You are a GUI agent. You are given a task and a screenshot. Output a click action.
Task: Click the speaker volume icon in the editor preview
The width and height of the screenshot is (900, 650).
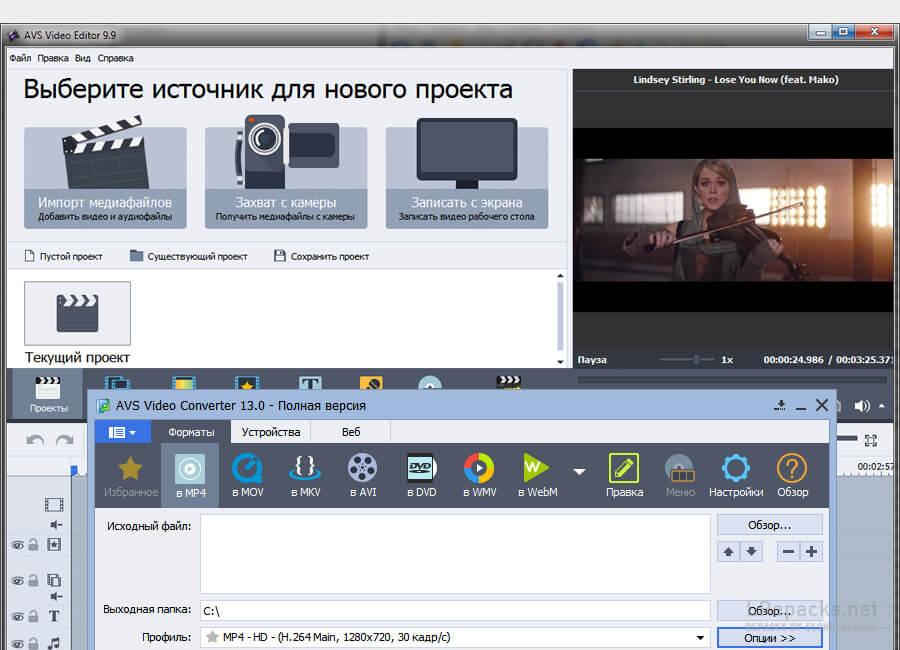coord(862,406)
